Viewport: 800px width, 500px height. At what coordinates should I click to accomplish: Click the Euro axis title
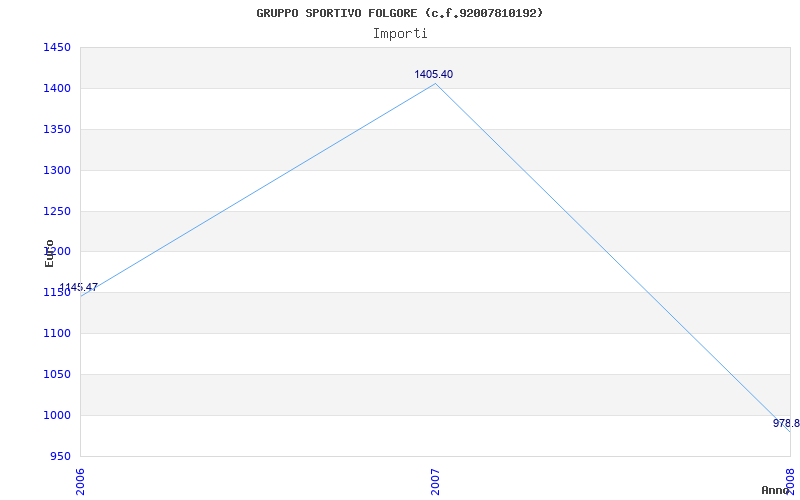[x=49, y=253]
